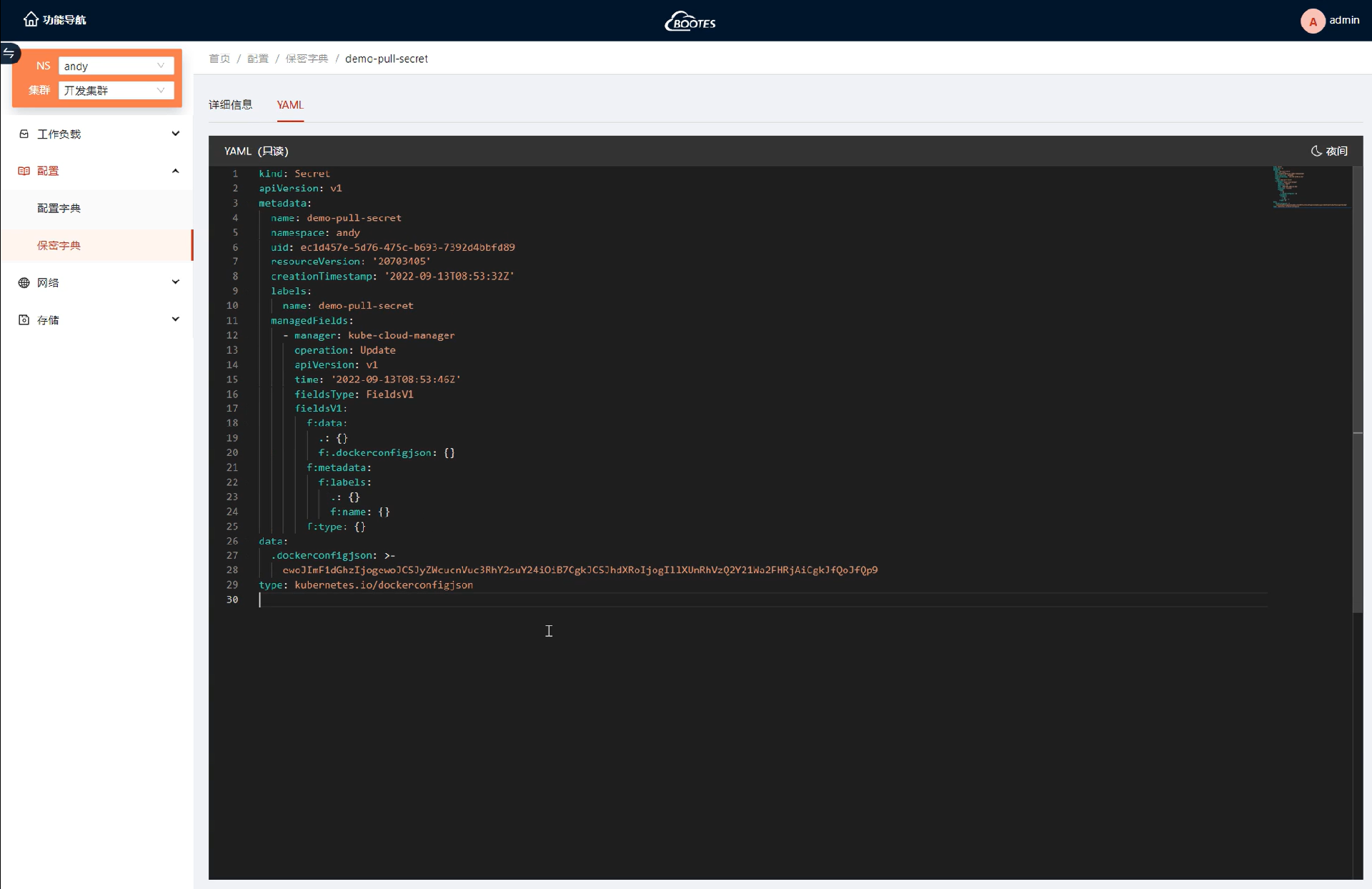Screen dimensions: 1372x889
Task: Open the 集群 cluster dropdown
Action: click(x=116, y=90)
